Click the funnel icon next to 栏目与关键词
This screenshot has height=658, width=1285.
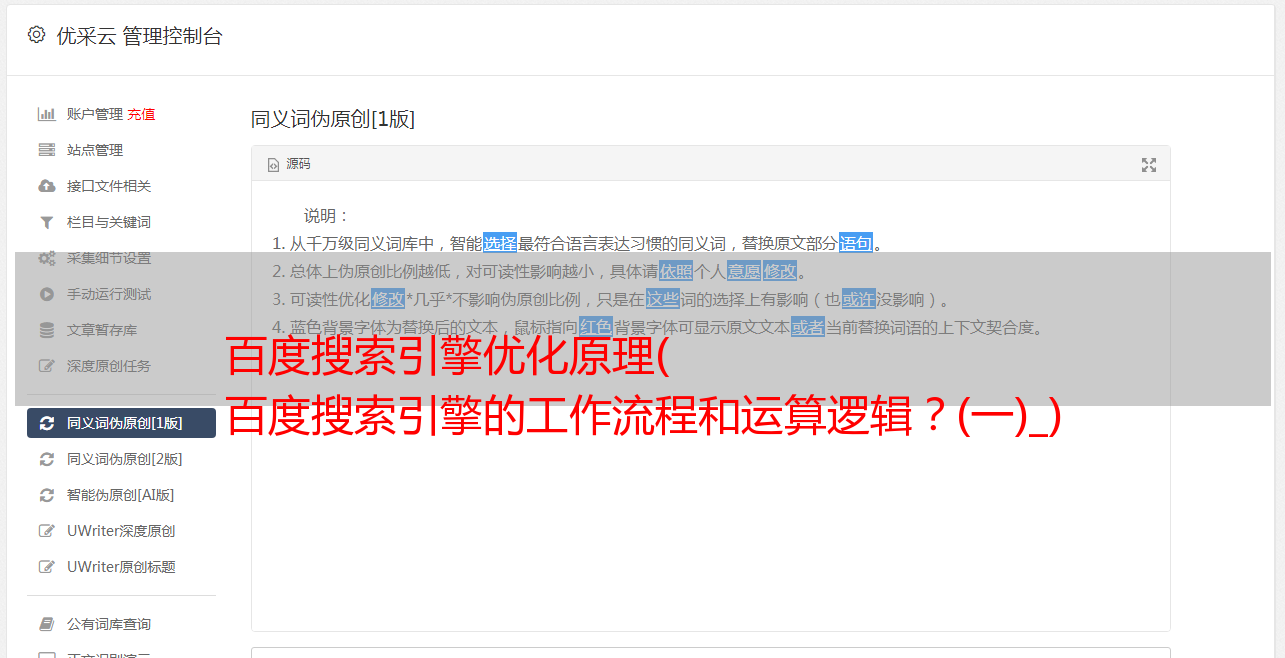(46, 222)
